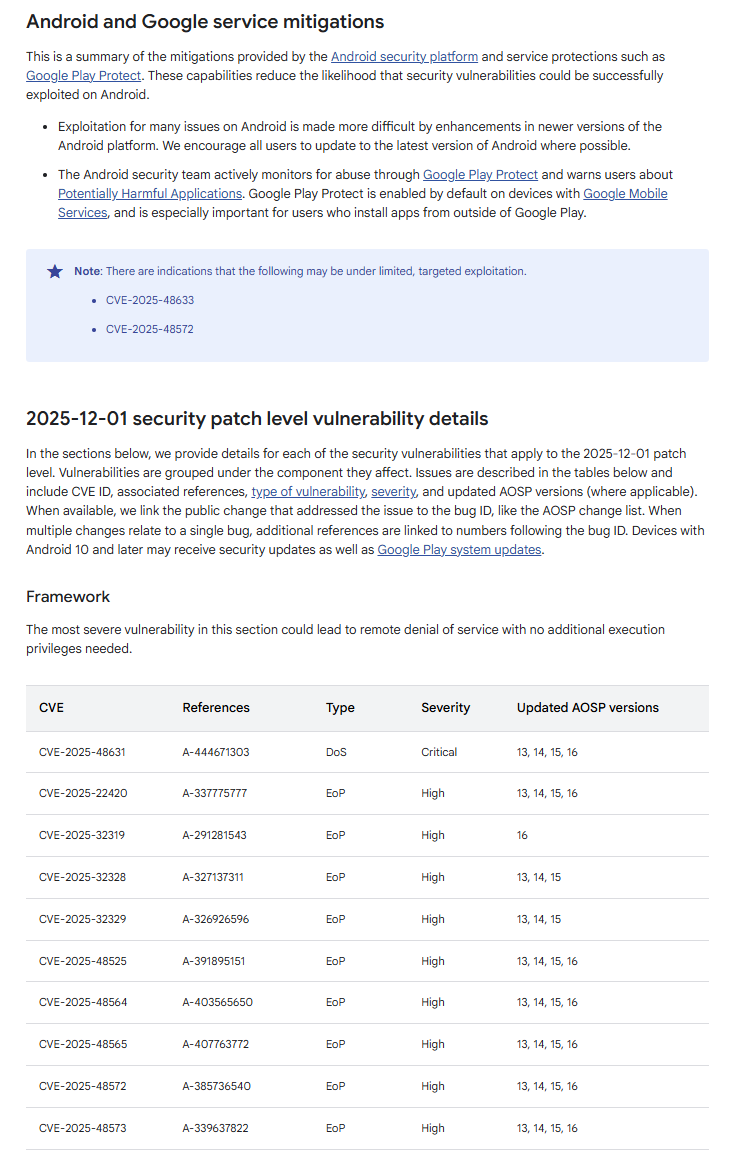Open Google Play system updates link
The width and height of the screenshot is (732, 1152).
(459, 549)
